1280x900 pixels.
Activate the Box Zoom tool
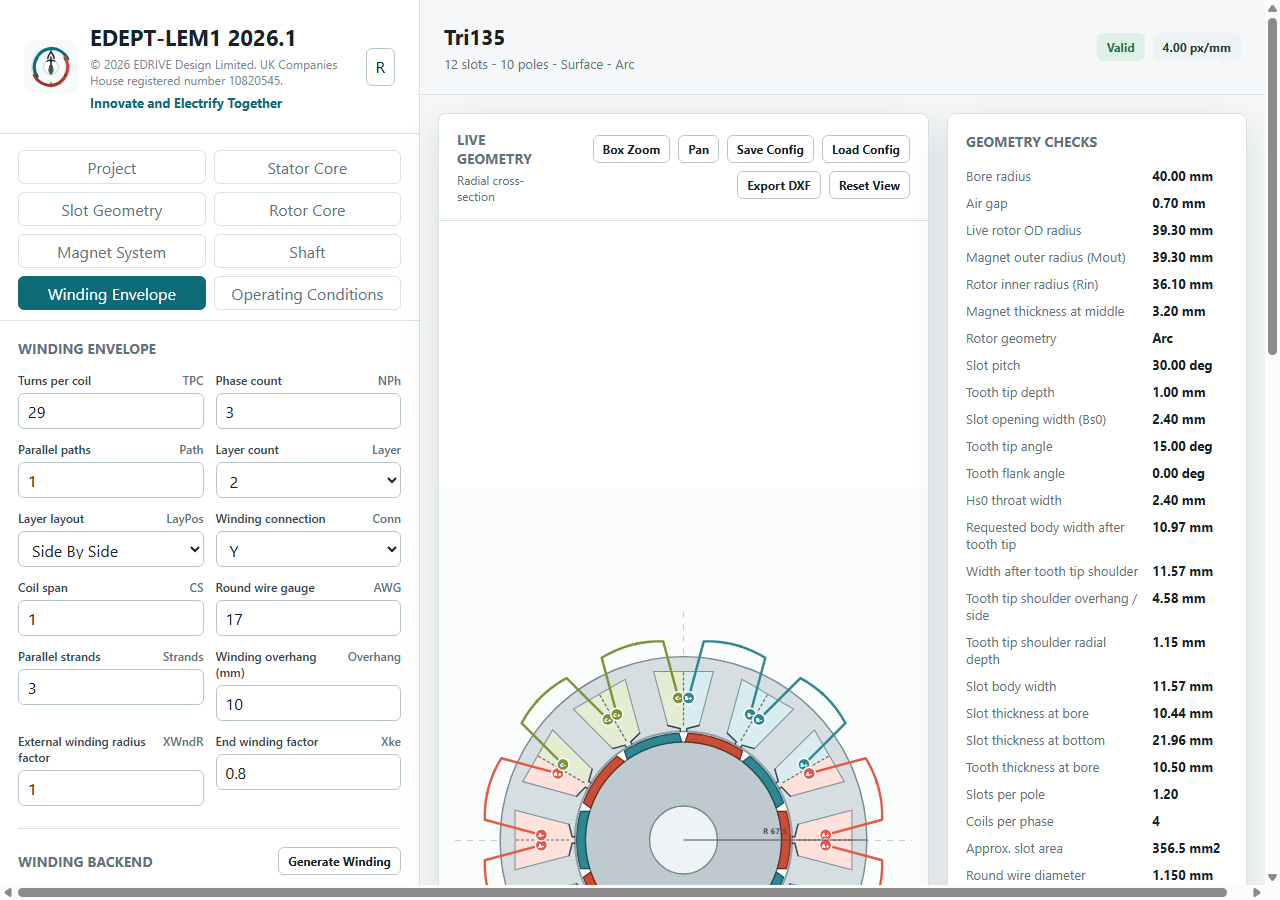(631, 150)
